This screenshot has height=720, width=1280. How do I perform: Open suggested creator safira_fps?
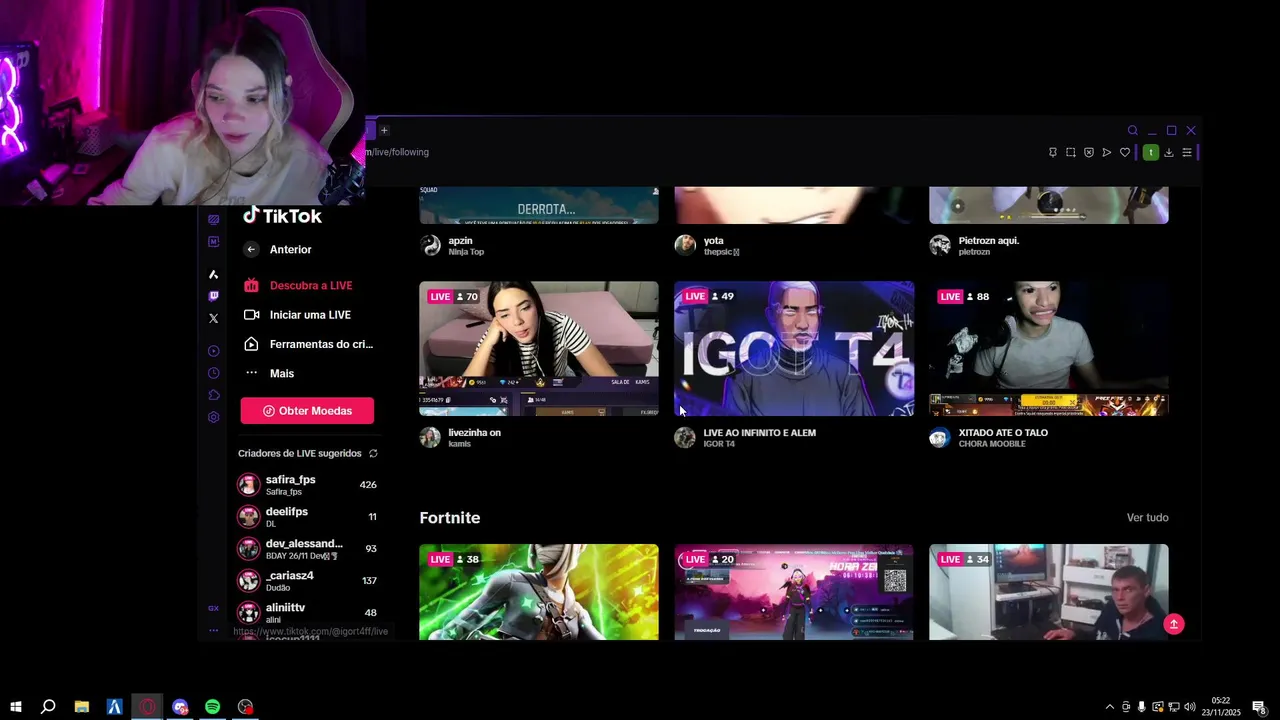[306, 485]
